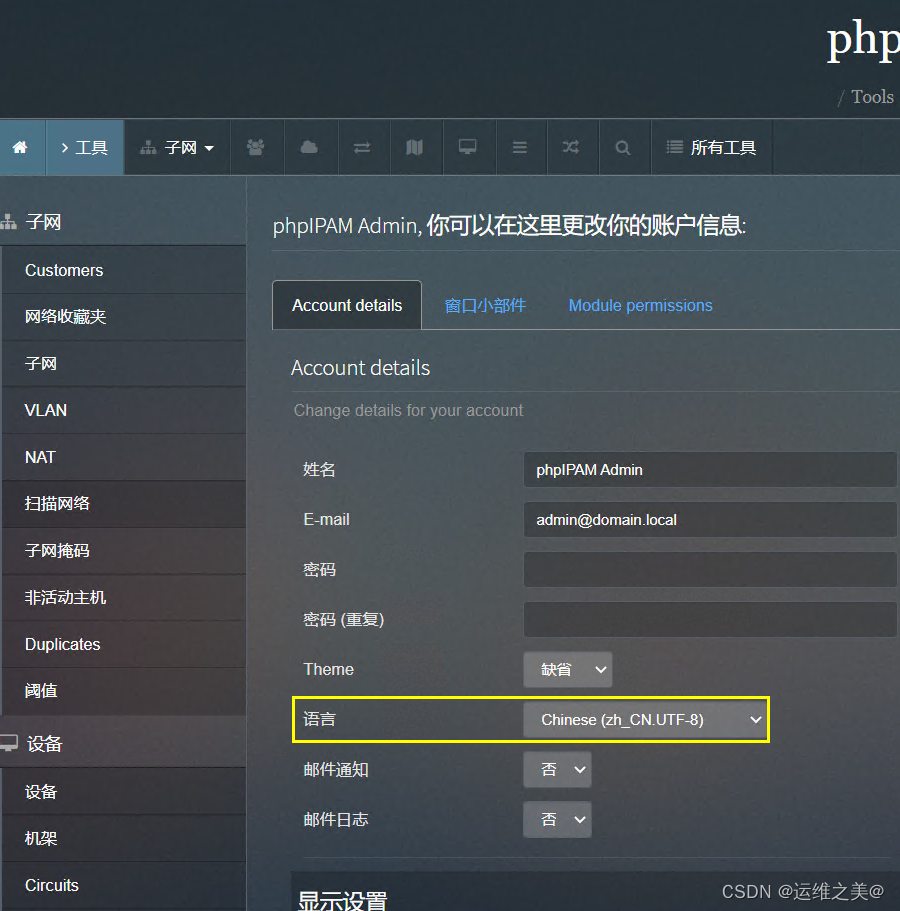Switch to the Module permissions tab

click(x=640, y=306)
